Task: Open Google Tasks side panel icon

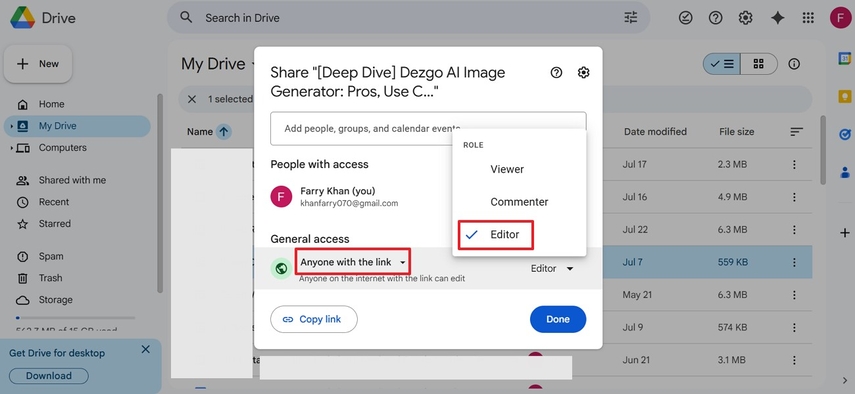Action: tap(845, 135)
